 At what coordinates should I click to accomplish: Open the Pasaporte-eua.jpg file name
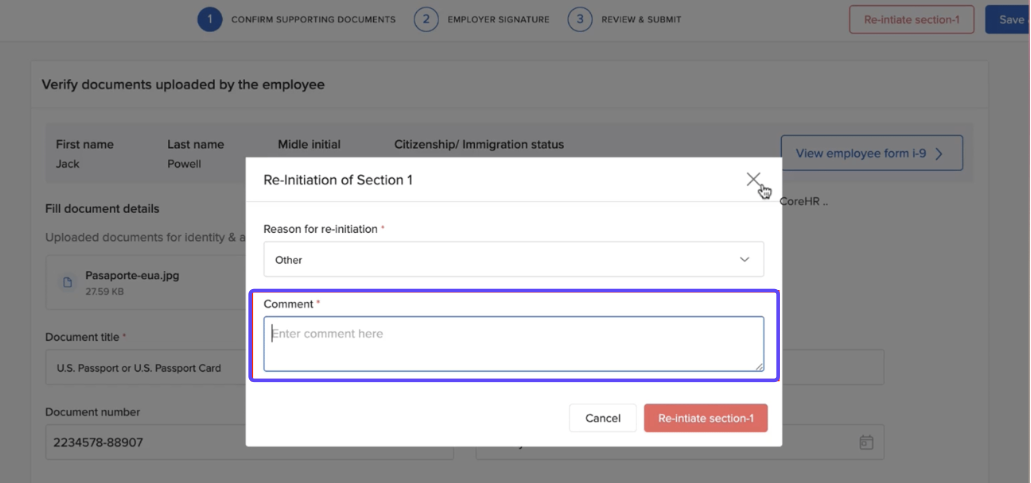[132, 275]
